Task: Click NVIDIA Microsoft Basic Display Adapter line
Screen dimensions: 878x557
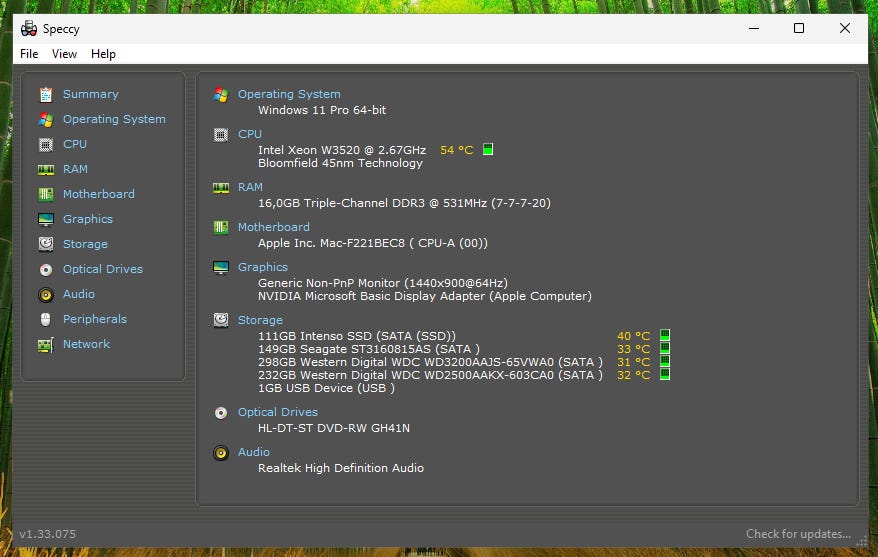Action: [x=424, y=296]
